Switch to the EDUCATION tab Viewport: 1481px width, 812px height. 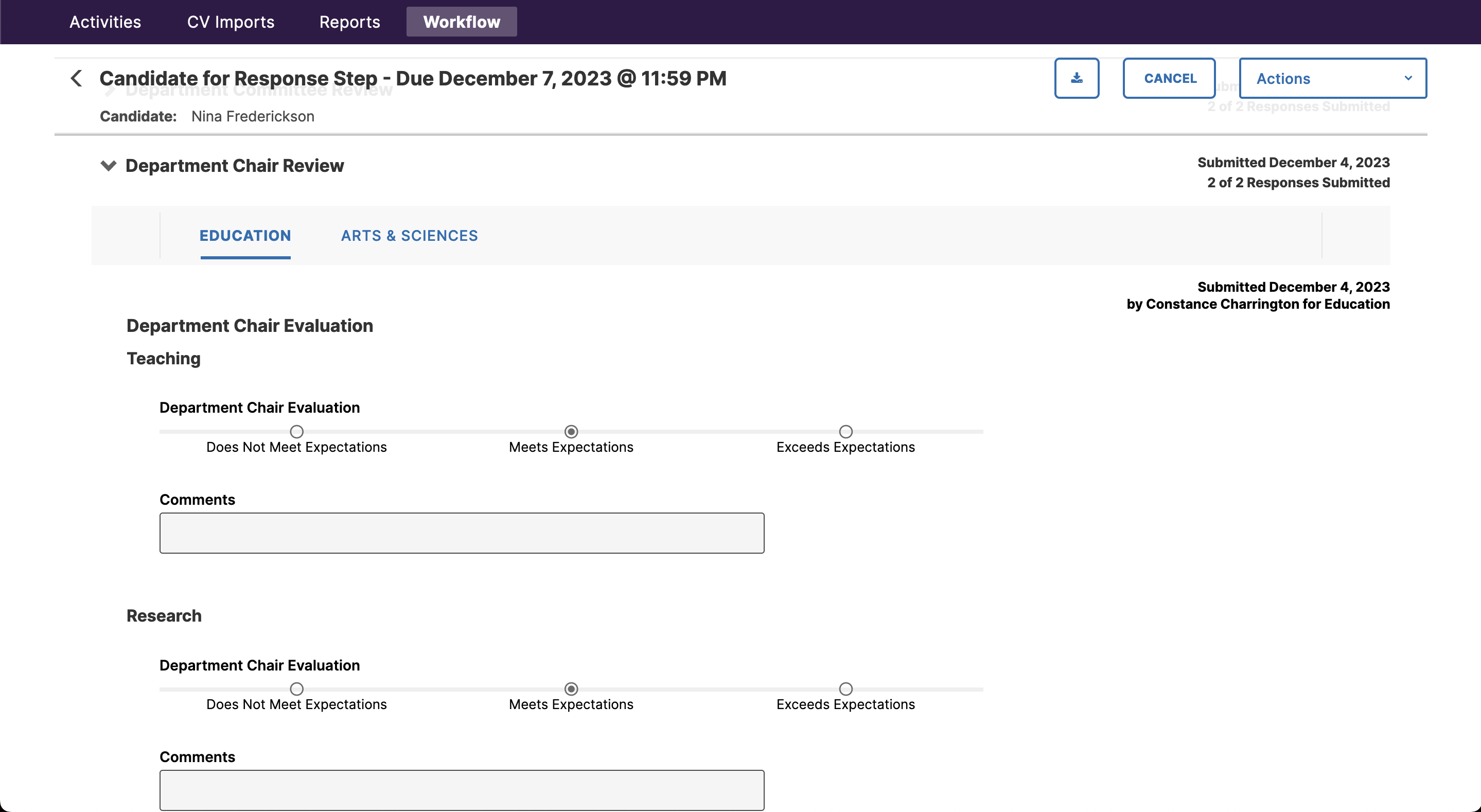245,236
